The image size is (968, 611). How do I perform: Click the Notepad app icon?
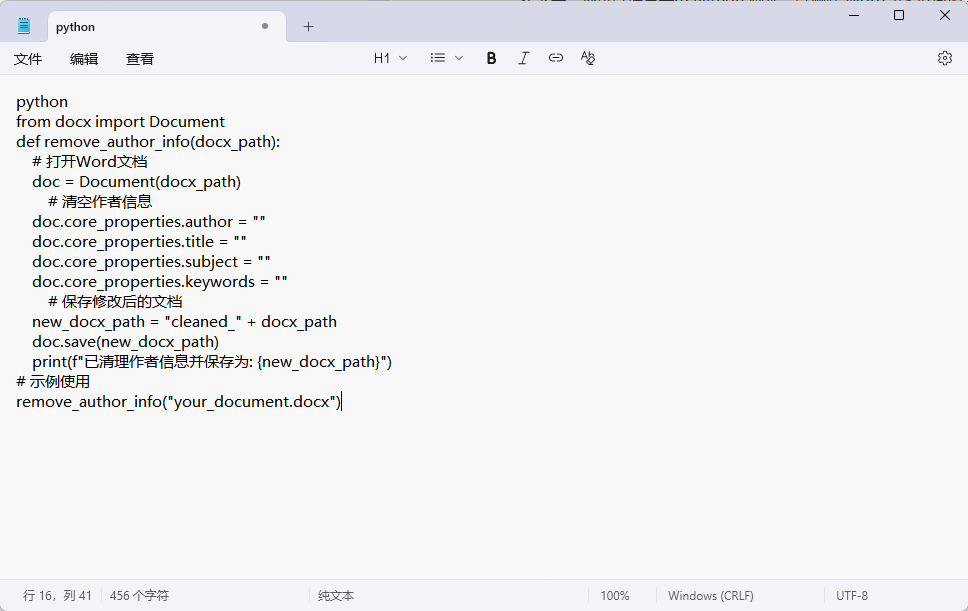tap(24, 26)
